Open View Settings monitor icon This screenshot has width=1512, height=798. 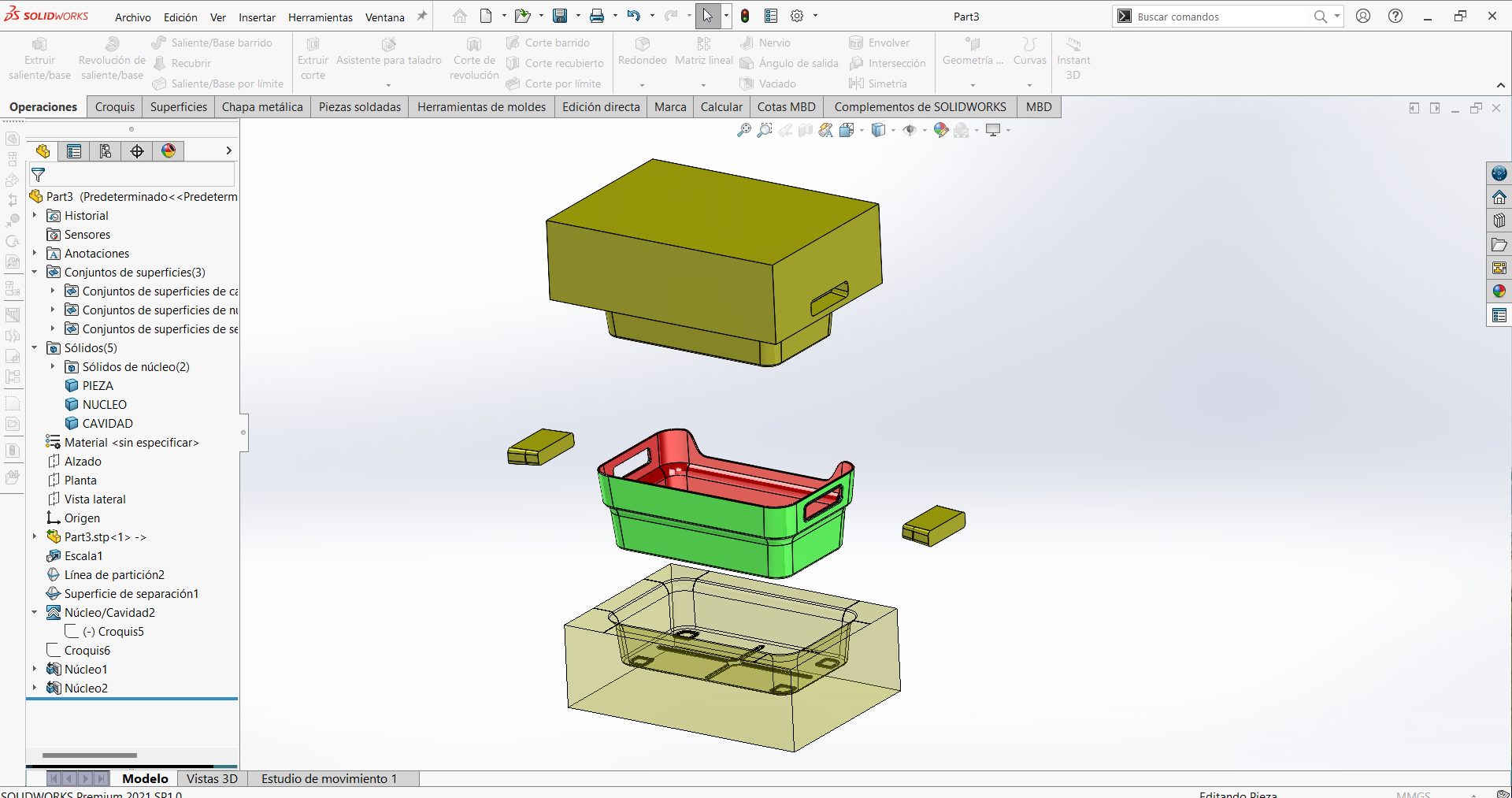tap(993, 130)
